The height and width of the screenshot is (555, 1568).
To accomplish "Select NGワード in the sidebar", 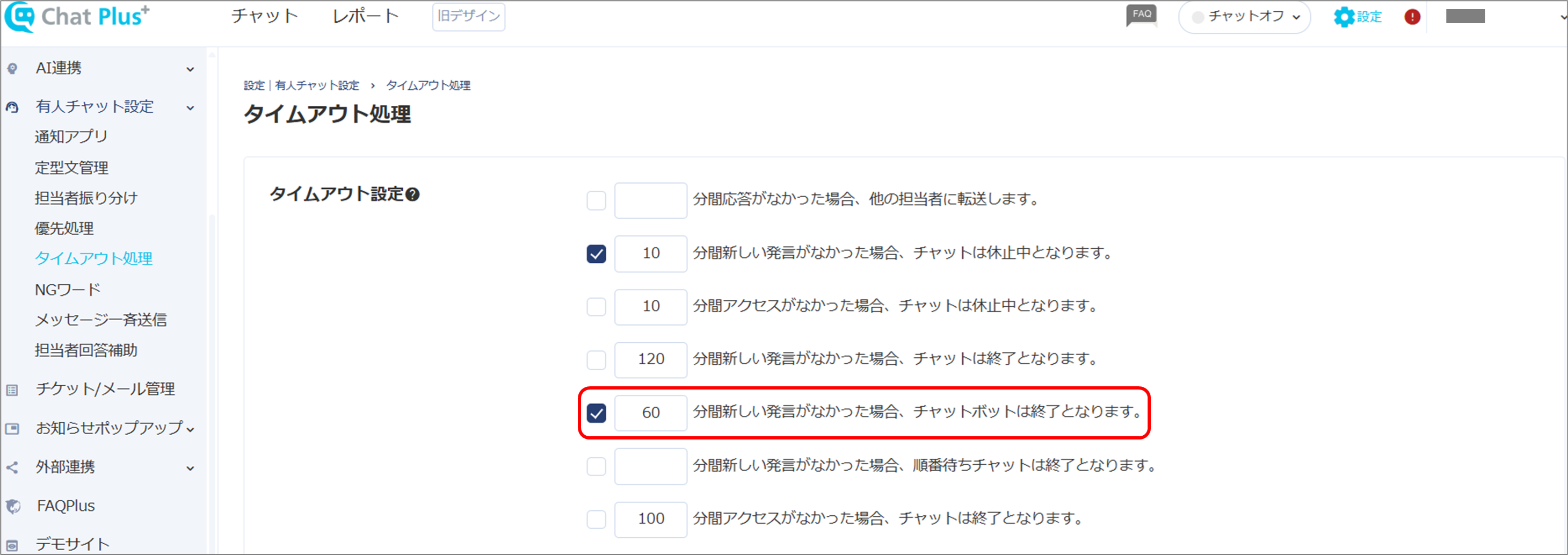I will pyautogui.click(x=68, y=290).
